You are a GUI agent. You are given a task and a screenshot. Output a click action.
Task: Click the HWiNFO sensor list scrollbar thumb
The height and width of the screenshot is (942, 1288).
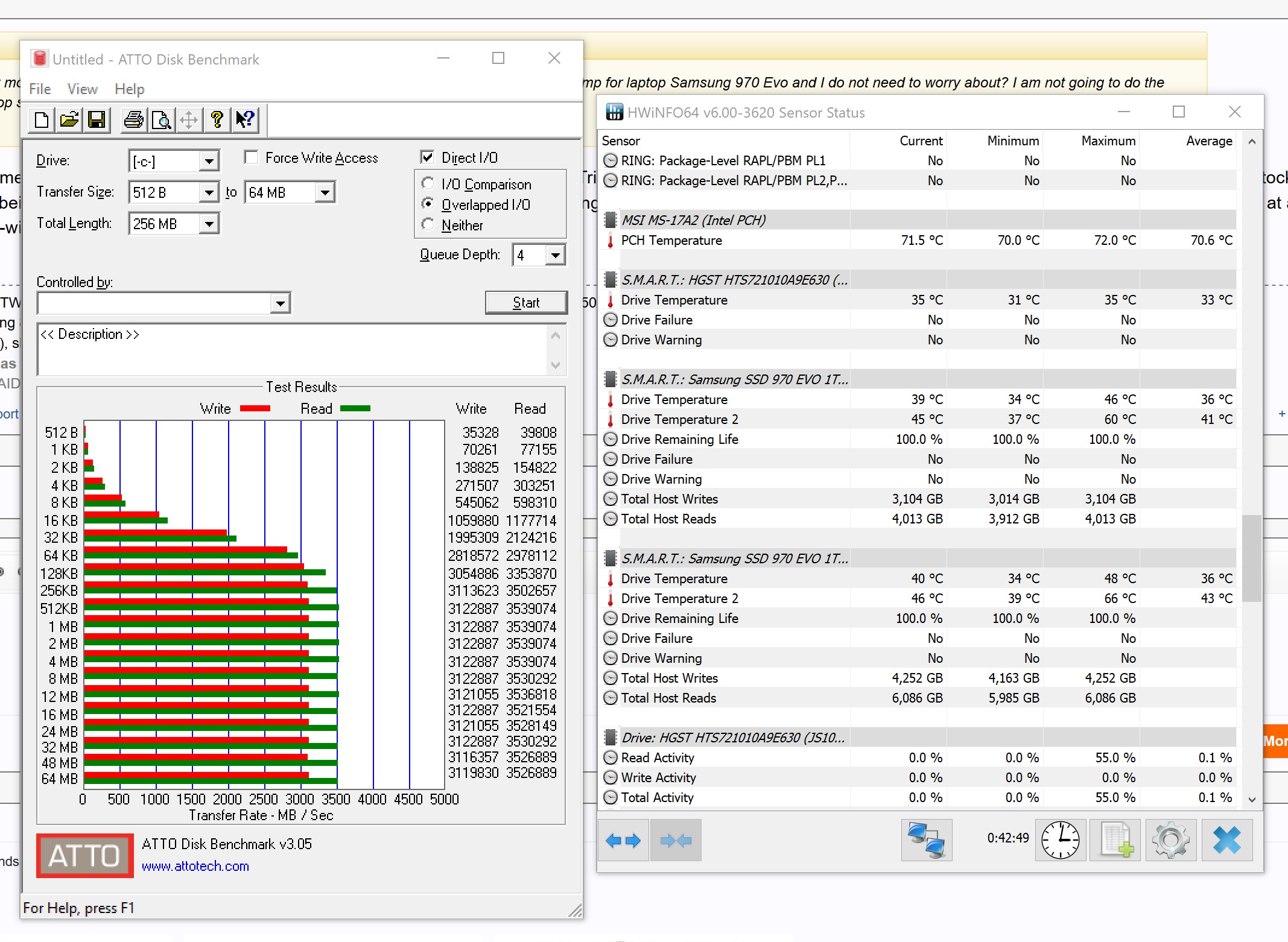coord(1252,558)
